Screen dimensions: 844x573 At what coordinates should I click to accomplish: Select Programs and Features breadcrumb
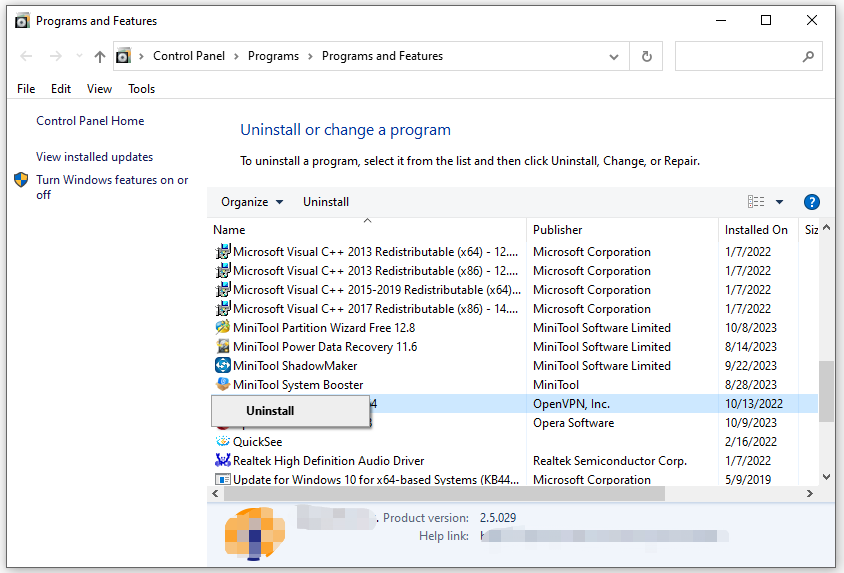(382, 56)
